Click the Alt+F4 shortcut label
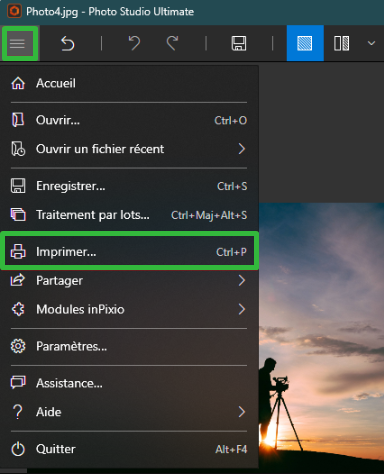The width and height of the screenshot is (384, 474). 231,449
